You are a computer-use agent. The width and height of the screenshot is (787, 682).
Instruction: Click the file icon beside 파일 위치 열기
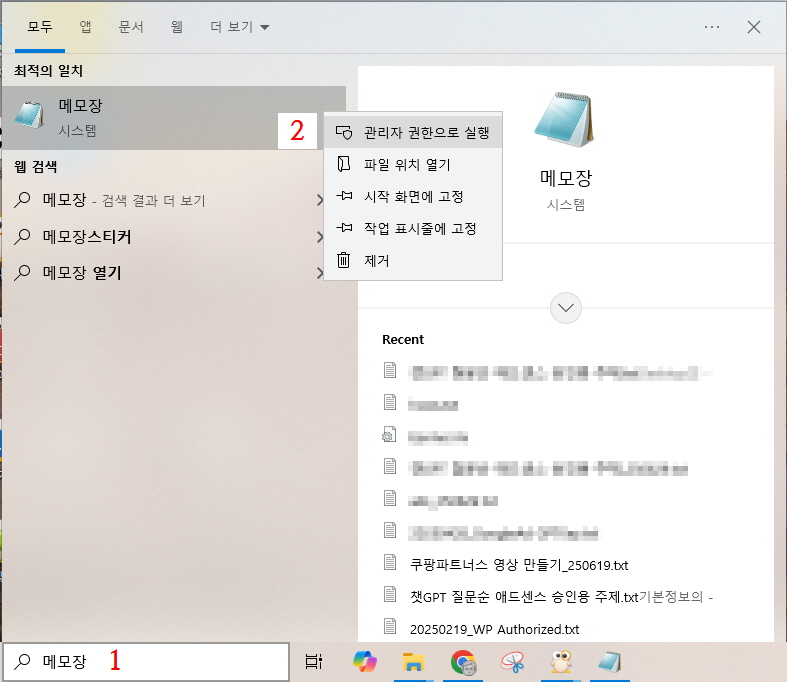(343, 164)
